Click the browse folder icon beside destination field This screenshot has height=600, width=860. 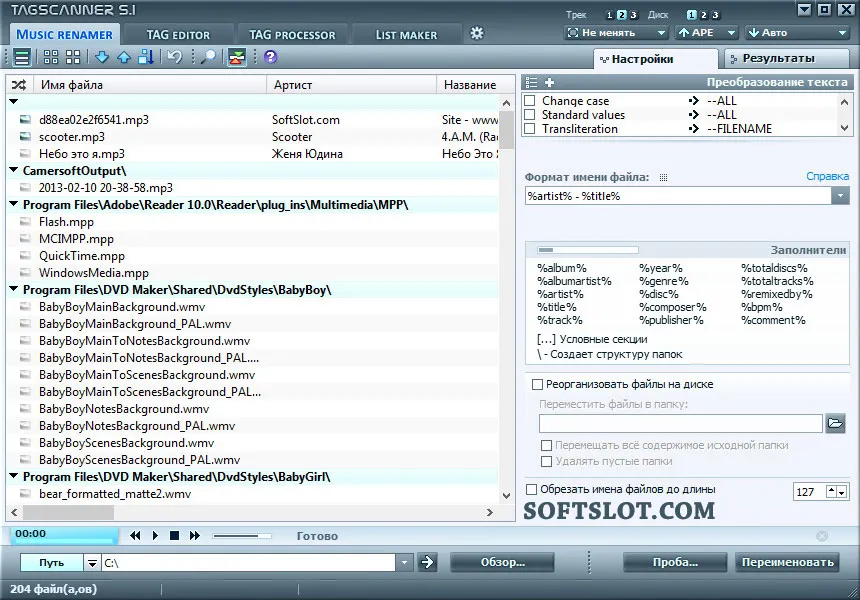click(835, 423)
